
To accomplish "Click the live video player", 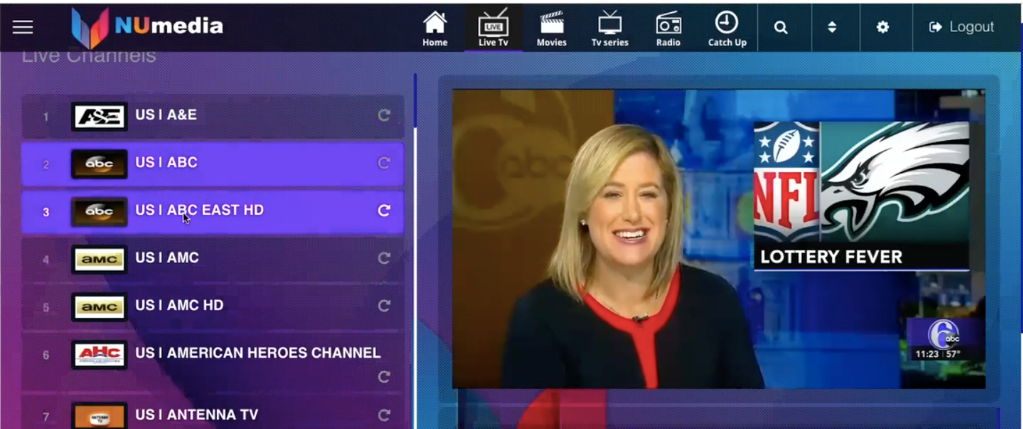I will pyautogui.click(x=718, y=239).
